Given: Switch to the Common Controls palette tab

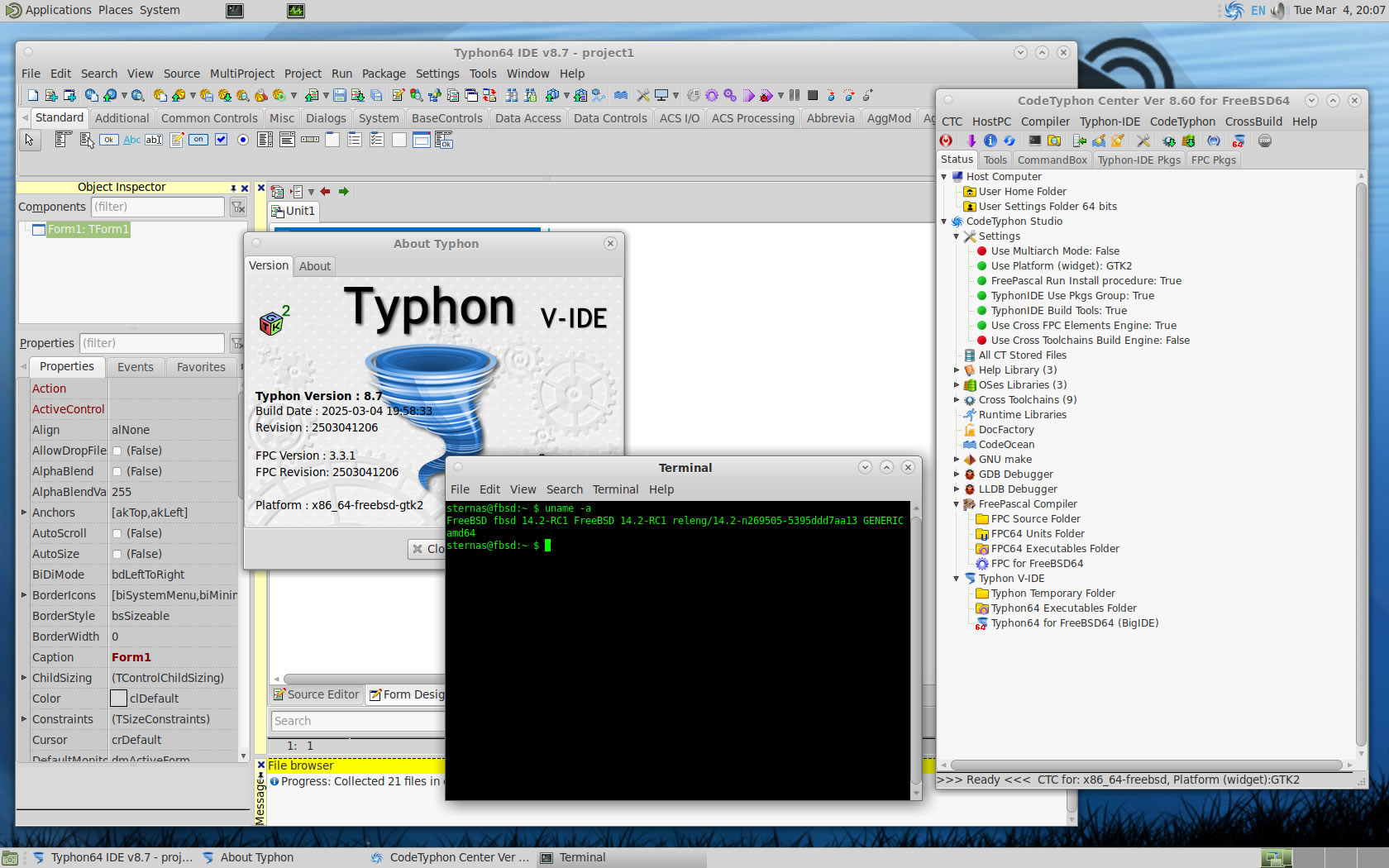Looking at the screenshot, I should tap(209, 118).
